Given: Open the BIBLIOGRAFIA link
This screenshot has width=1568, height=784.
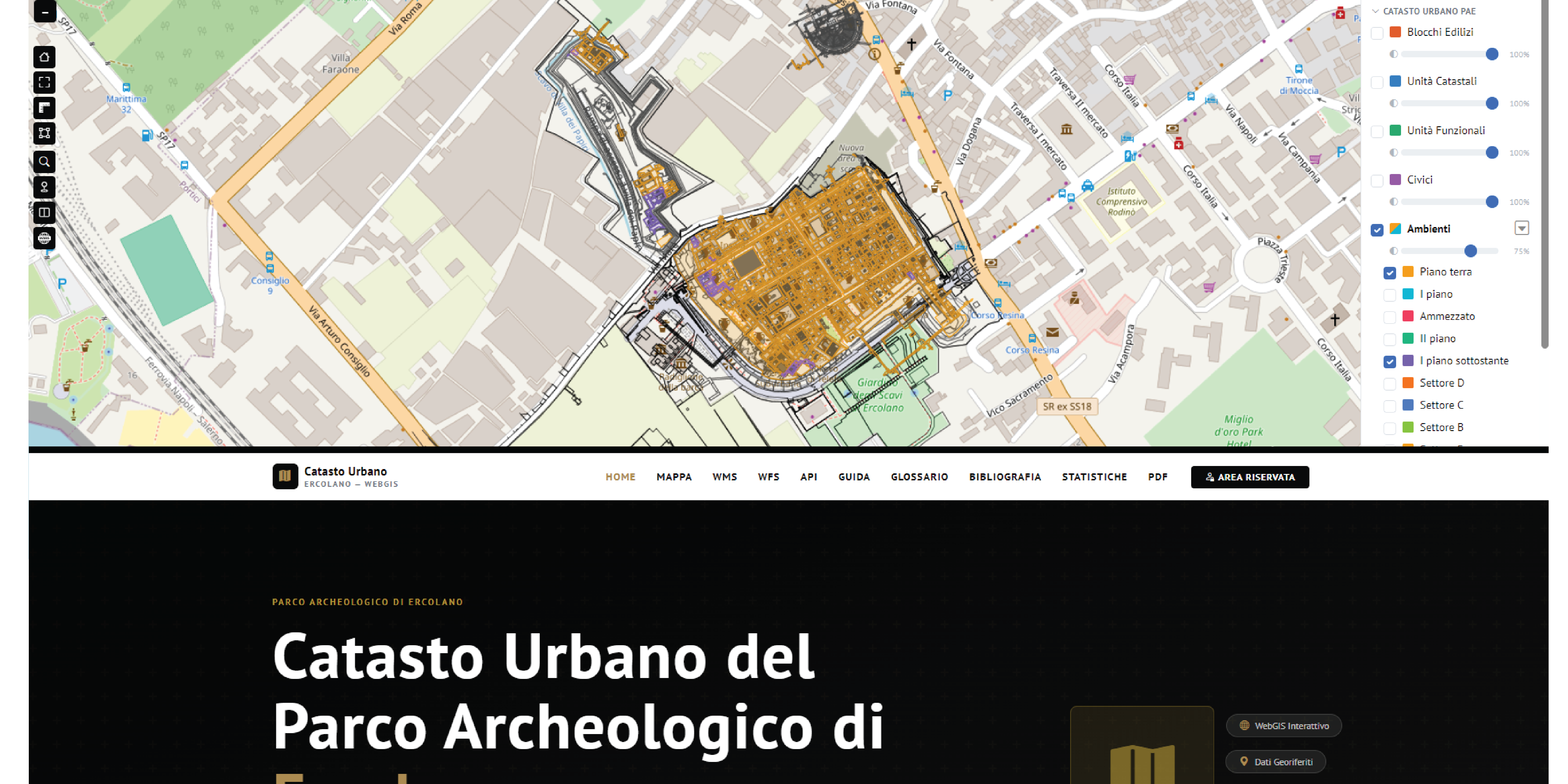Looking at the screenshot, I should tap(1005, 477).
